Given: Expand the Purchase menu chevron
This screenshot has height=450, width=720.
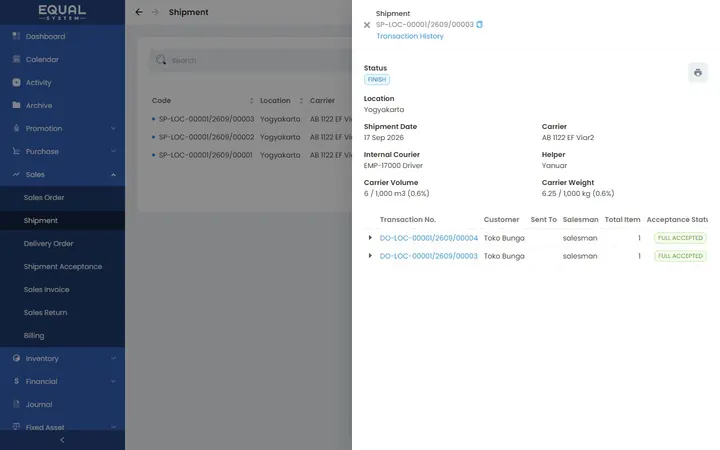Looking at the screenshot, I should [113, 151].
